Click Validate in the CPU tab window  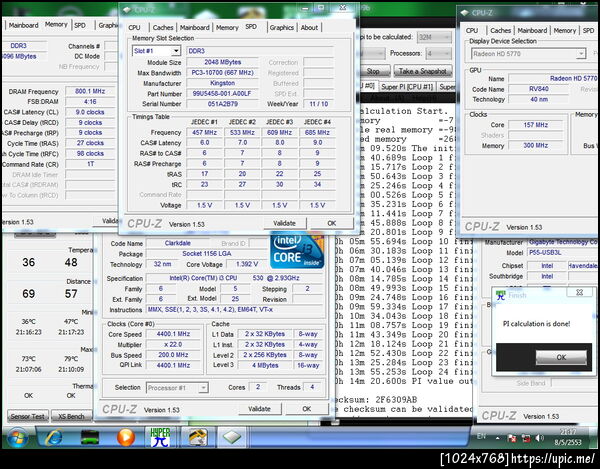point(259,409)
